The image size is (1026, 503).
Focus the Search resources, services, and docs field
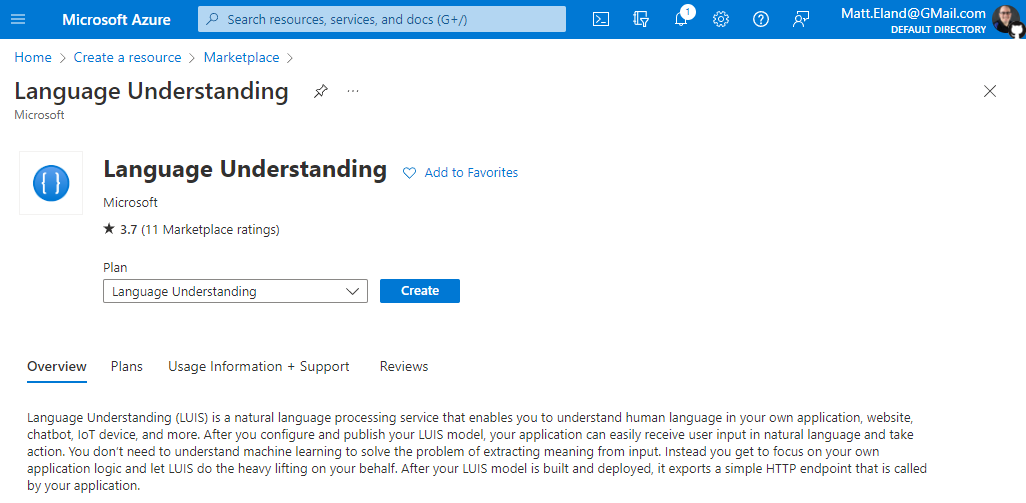(381, 19)
